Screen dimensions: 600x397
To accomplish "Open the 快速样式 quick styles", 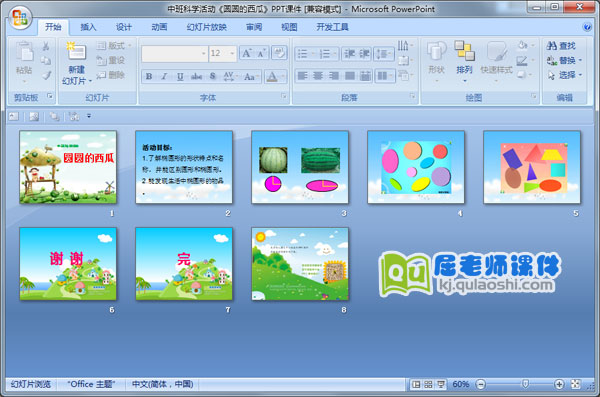I will (497, 61).
